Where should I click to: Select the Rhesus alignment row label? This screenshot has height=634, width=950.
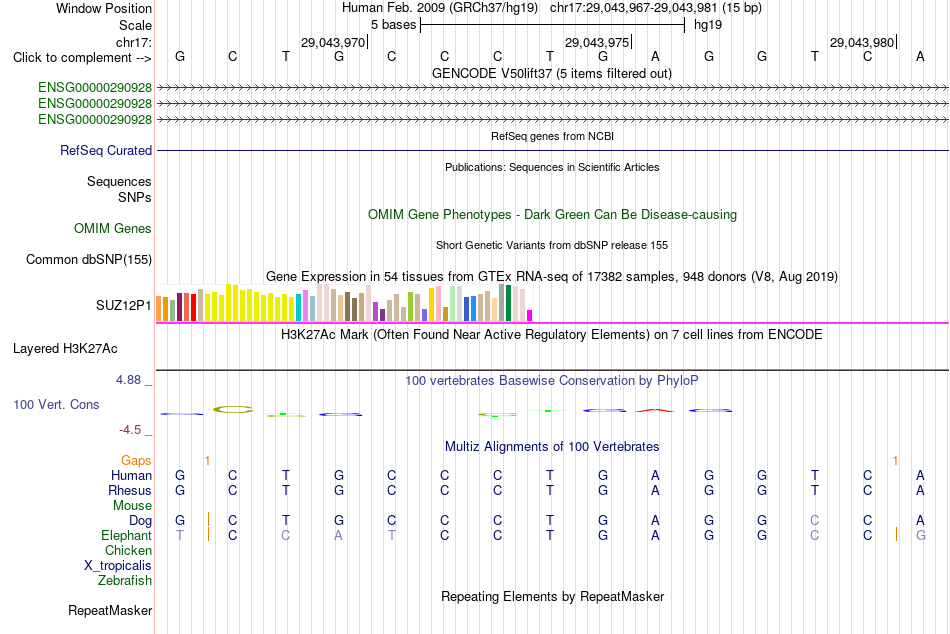click(x=130, y=490)
